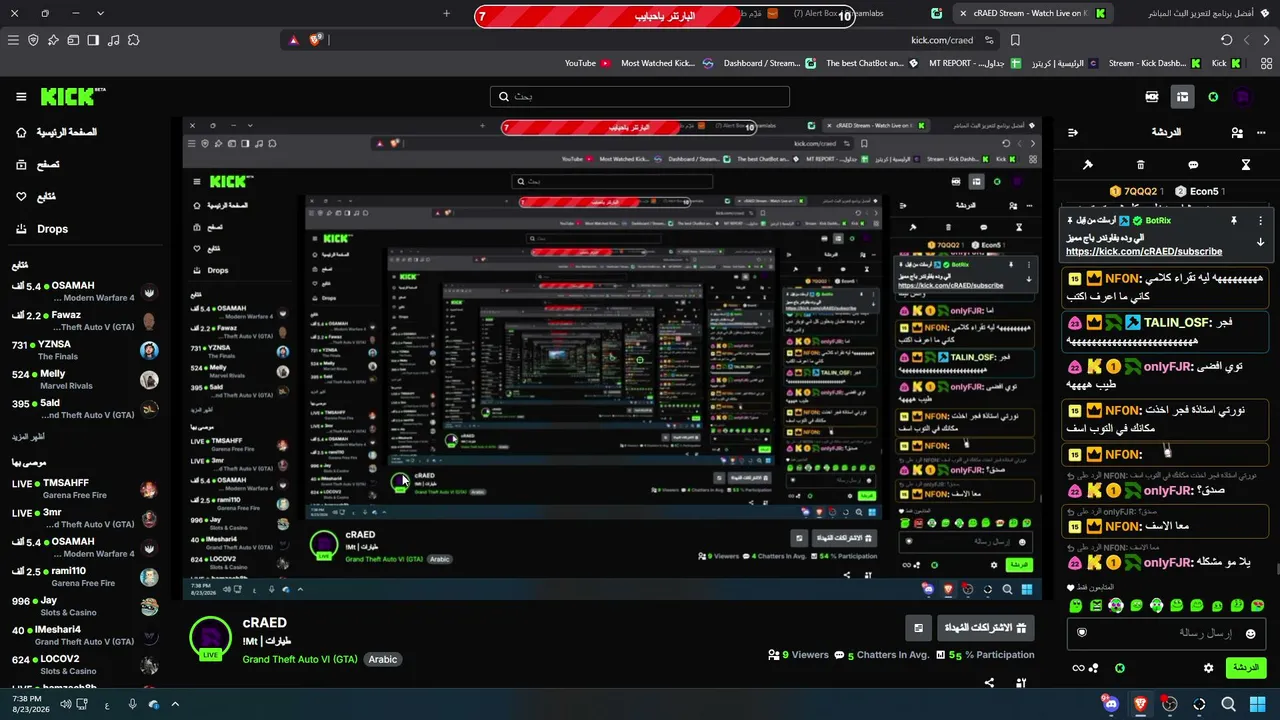Viewport: 1280px width, 720px height.
Task: Open the browser extensions puzzle icon
Action: tap(133, 40)
